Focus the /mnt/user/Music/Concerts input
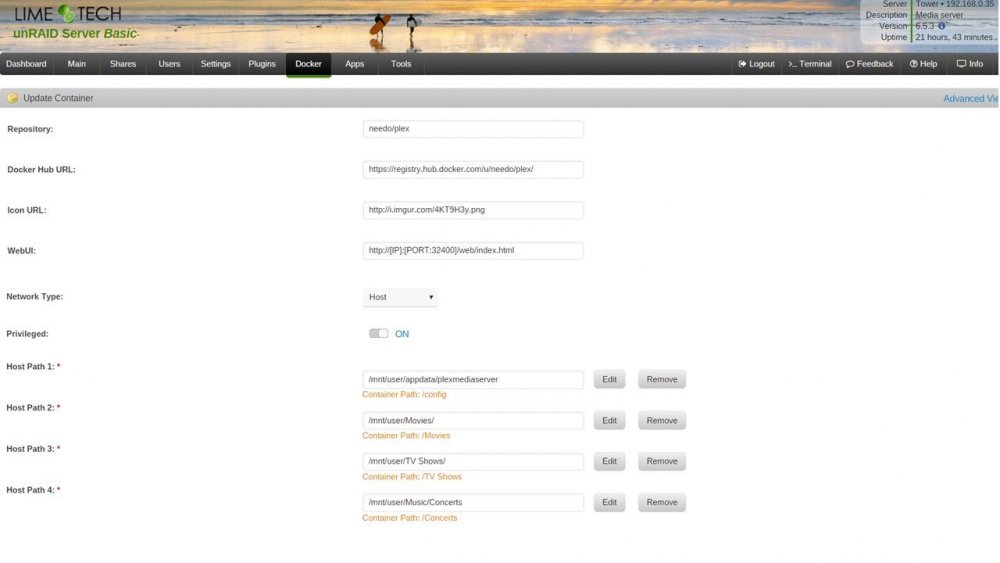This screenshot has width=1000, height=563. click(473, 502)
